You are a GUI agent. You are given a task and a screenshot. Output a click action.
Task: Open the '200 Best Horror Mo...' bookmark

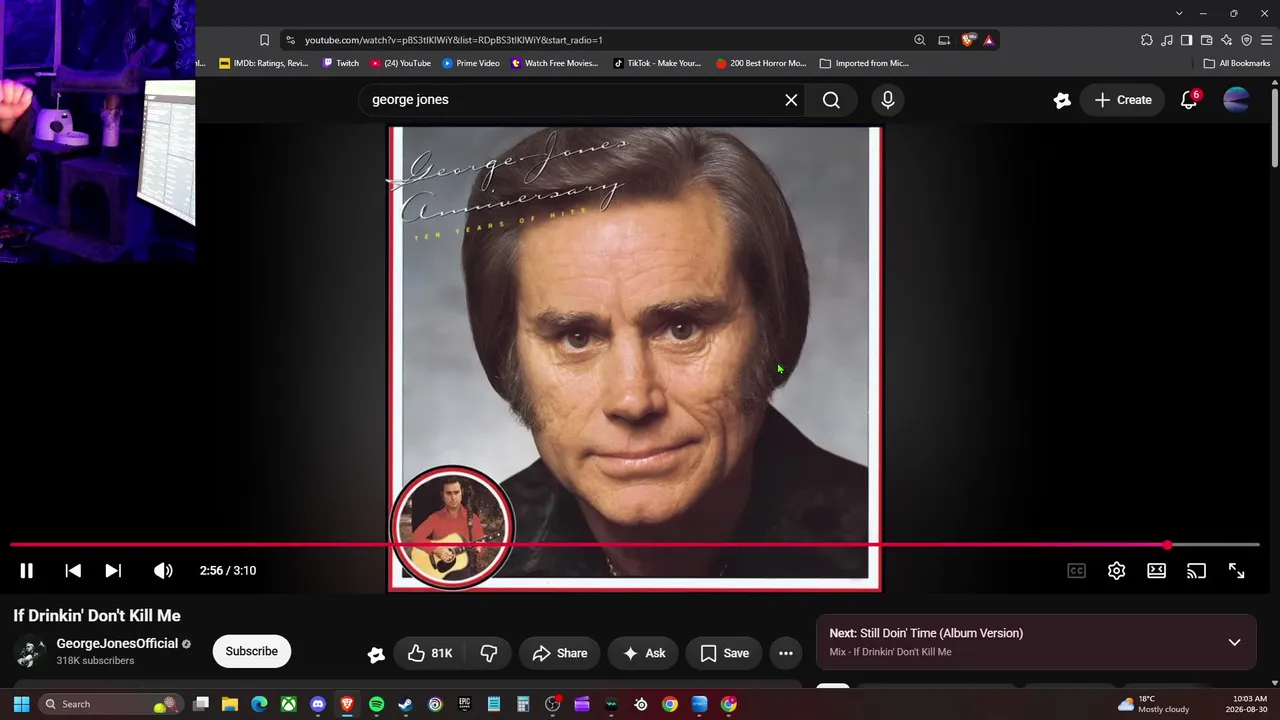point(761,63)
